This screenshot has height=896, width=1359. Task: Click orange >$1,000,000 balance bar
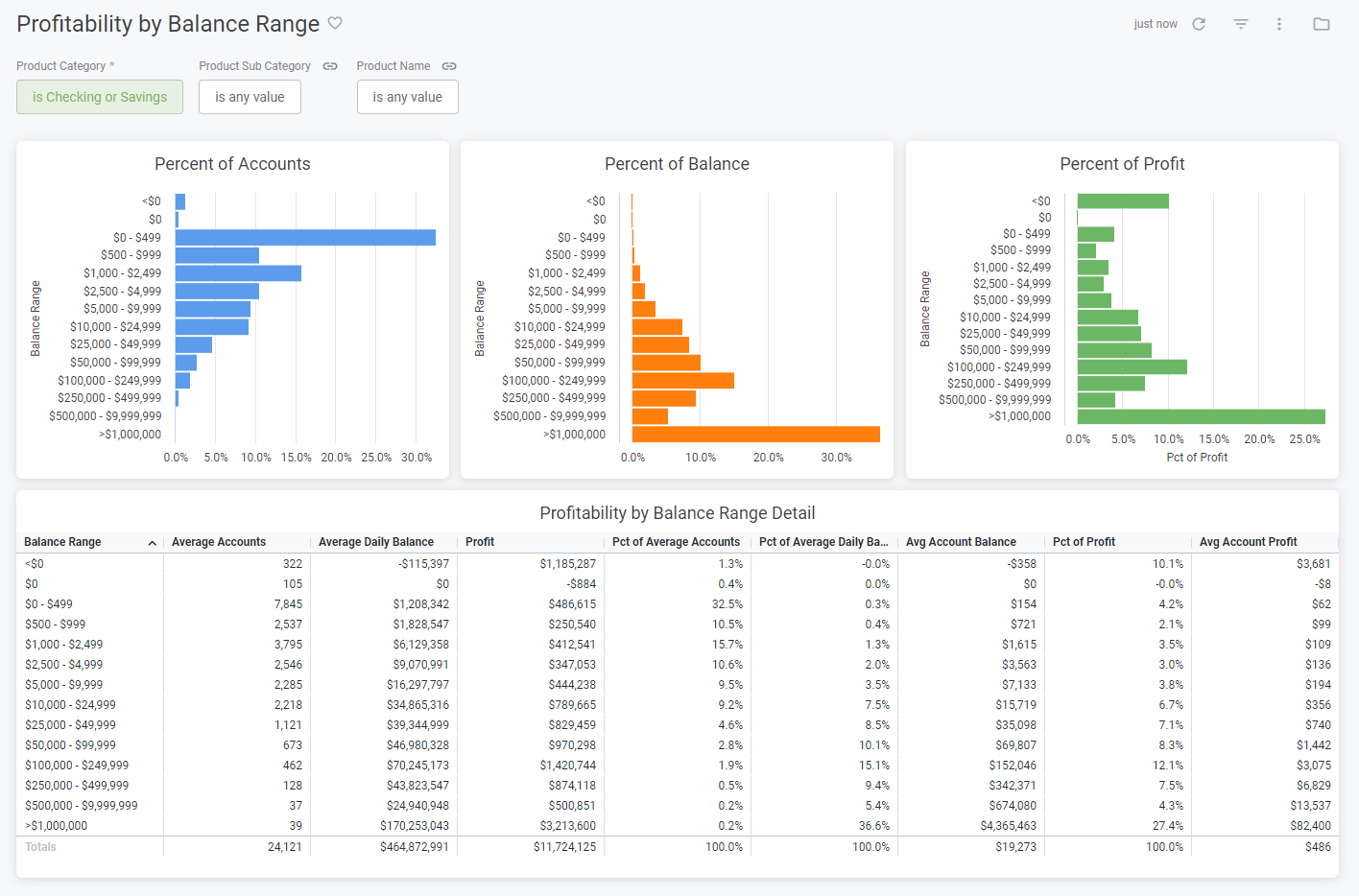756,435
